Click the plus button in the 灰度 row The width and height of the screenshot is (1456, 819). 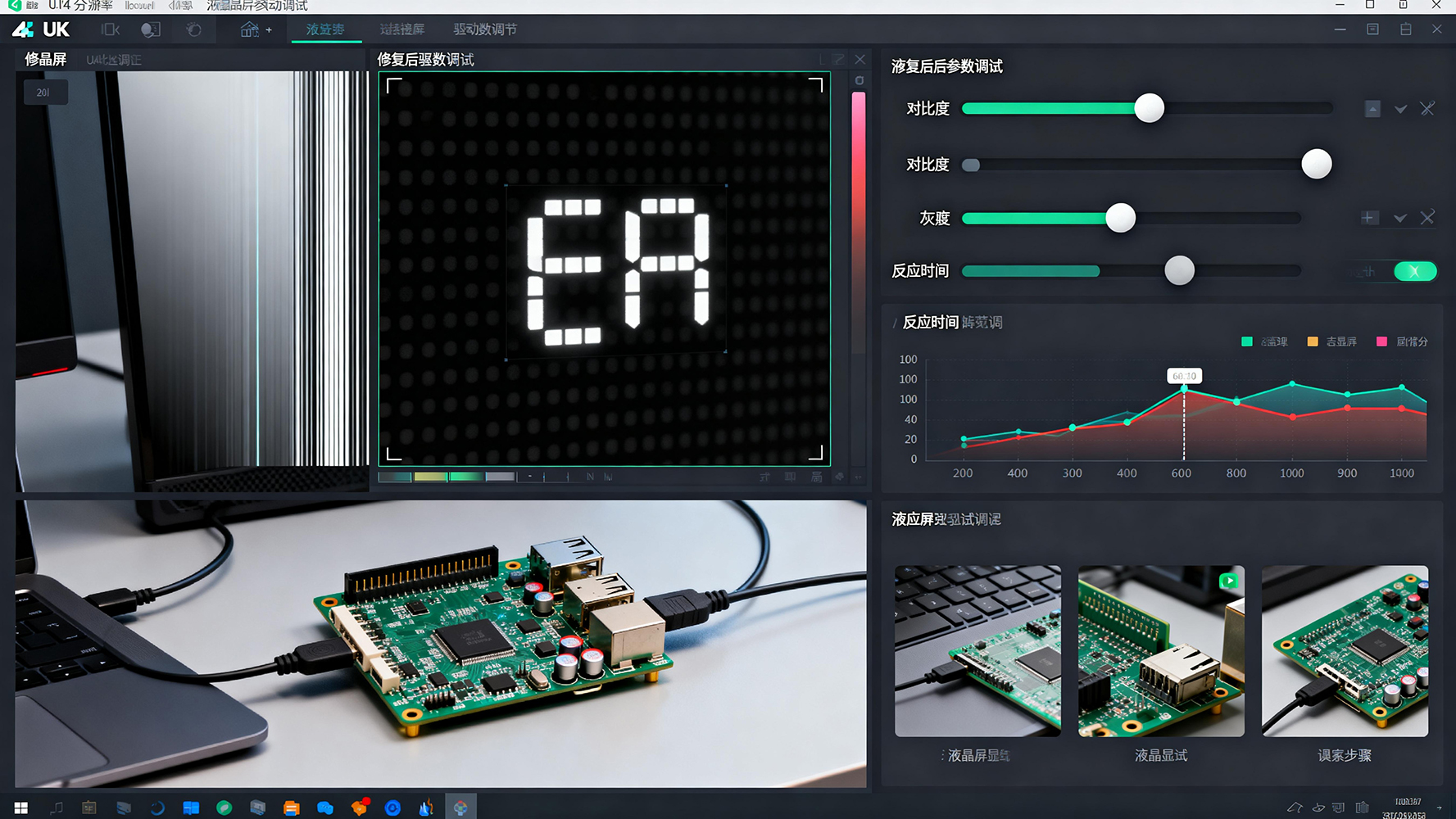click(x=1369, y=218)
